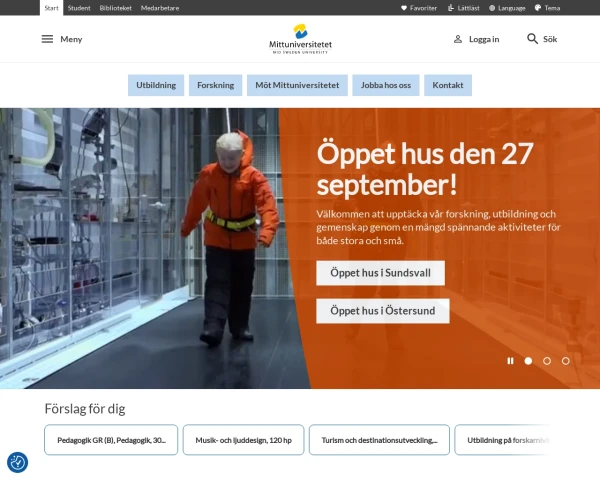
Task: Open the cookie settings badge
Action: [17, 462]
